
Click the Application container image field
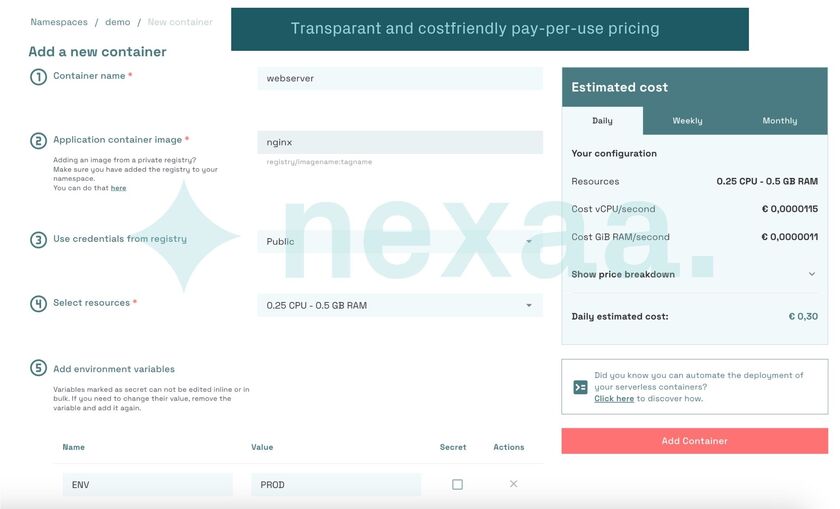[x=399, y=142]
